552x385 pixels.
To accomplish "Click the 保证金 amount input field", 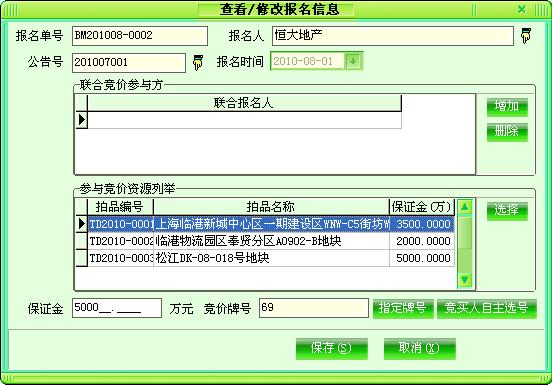I will 117,308.
